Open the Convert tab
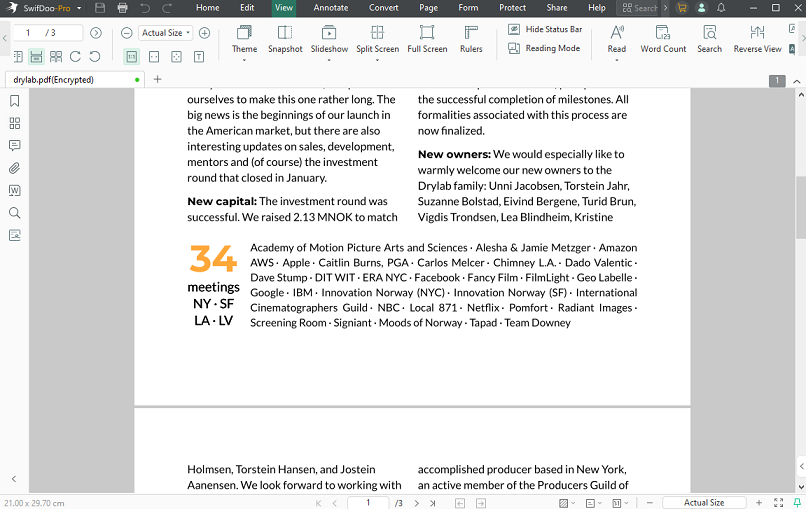This screenshot has width=806, height=509. point(383,8)
